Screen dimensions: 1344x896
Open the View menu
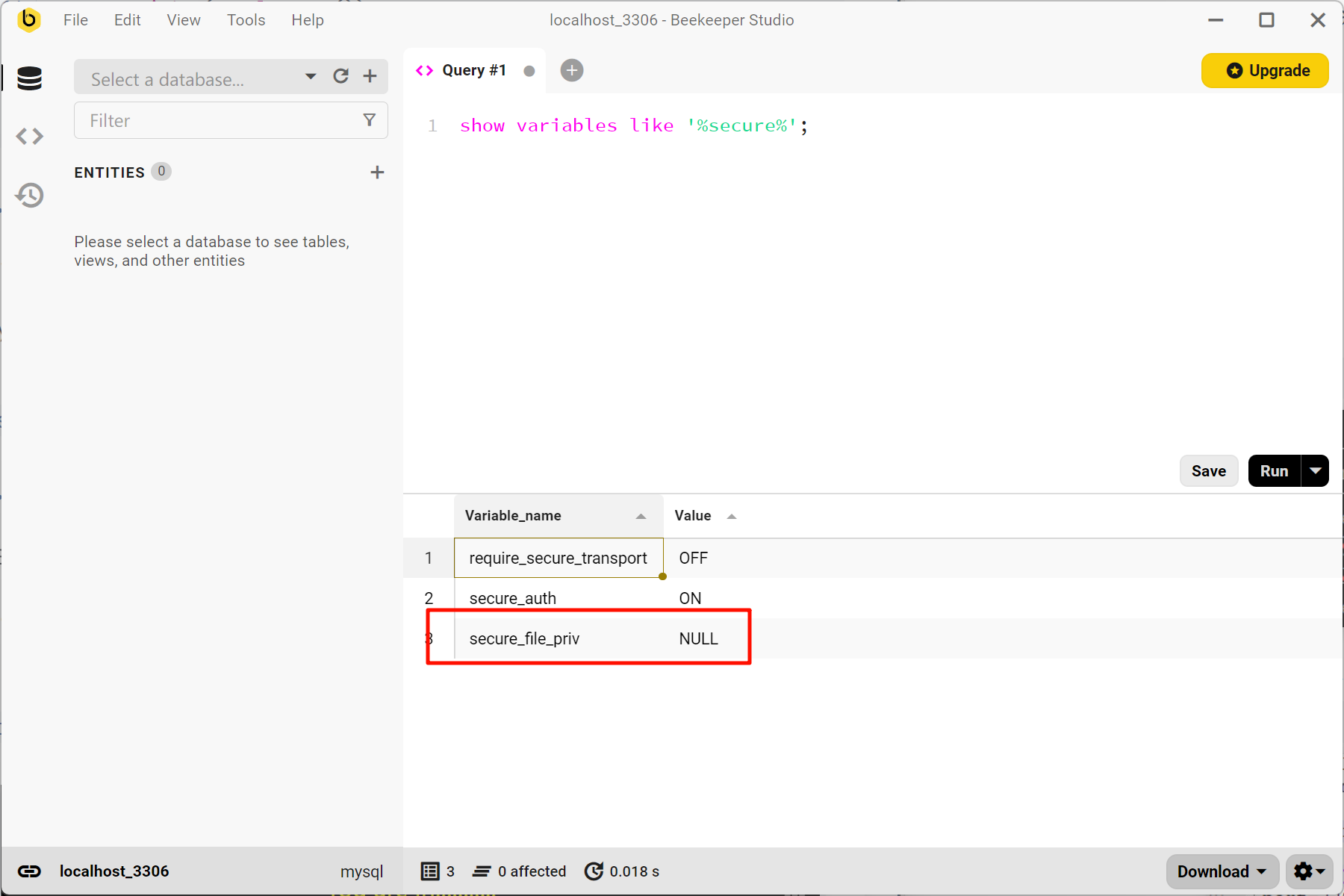[x=184, y=20]
